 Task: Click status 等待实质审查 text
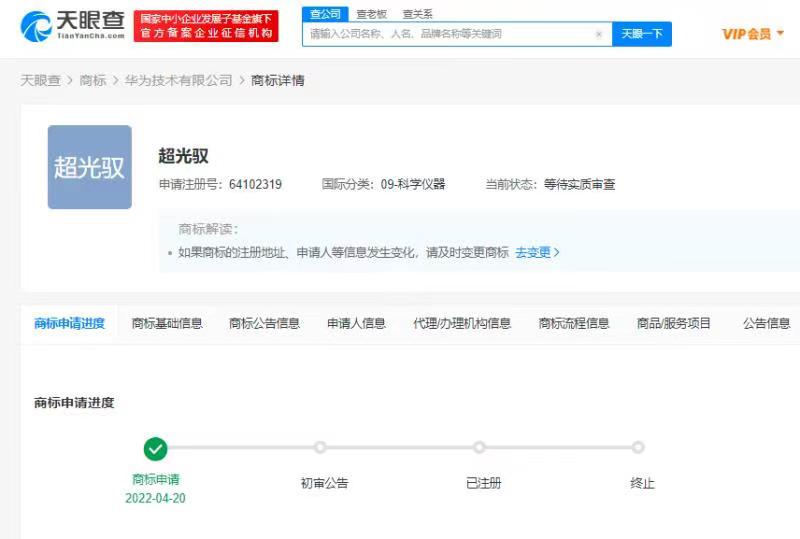point(579,184)
